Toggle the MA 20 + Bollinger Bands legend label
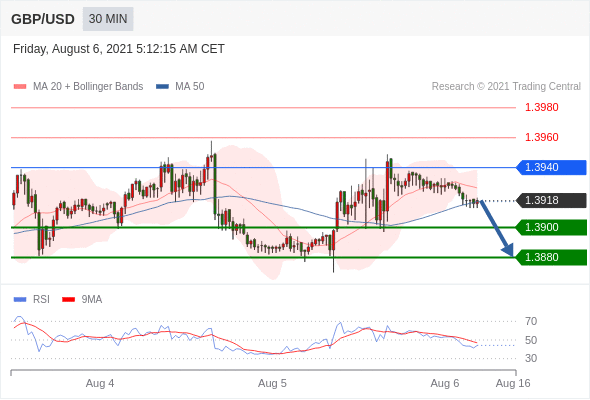The height and width of the screenshot is (400, 590). tap(88, 87)
